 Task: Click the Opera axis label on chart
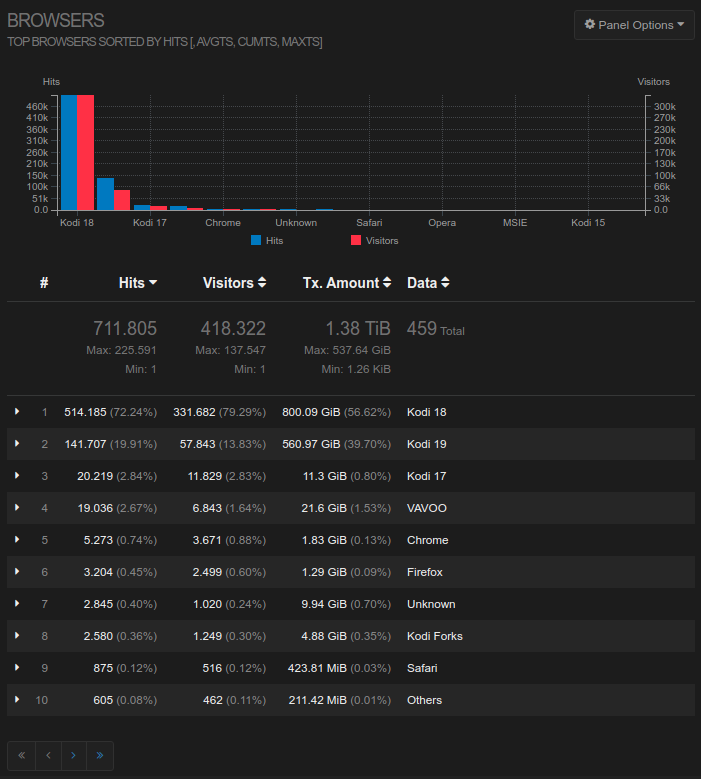pos(442,223)
